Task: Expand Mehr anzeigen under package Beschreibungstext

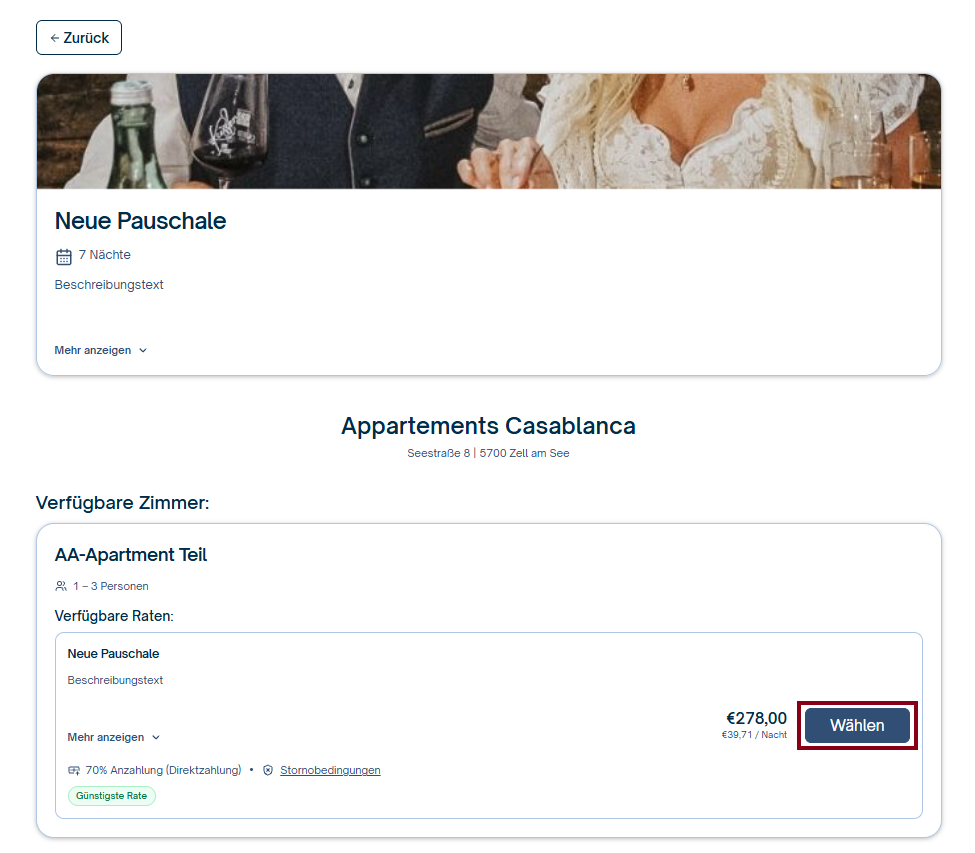Action: point(101,350)
